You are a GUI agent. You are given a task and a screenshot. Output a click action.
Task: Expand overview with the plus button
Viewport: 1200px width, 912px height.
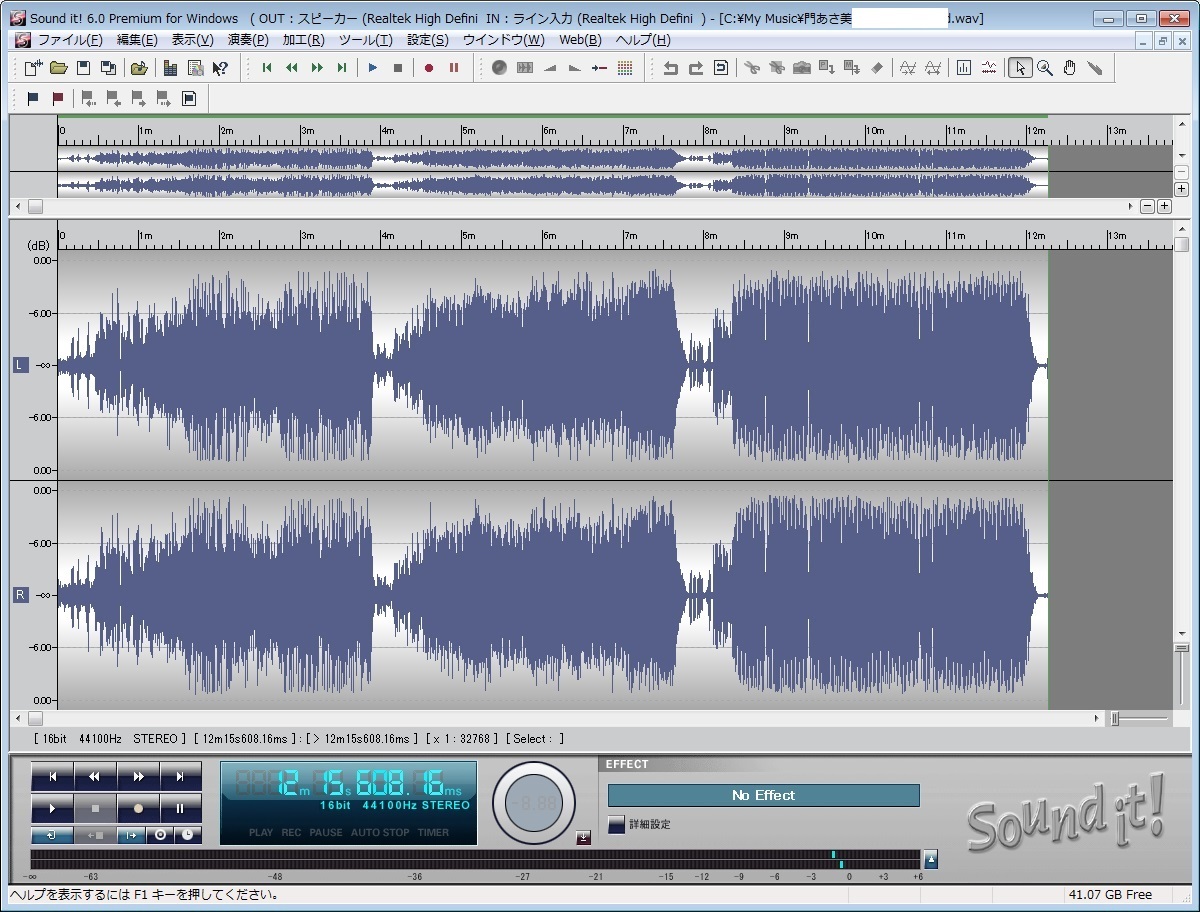(1181, 189)
